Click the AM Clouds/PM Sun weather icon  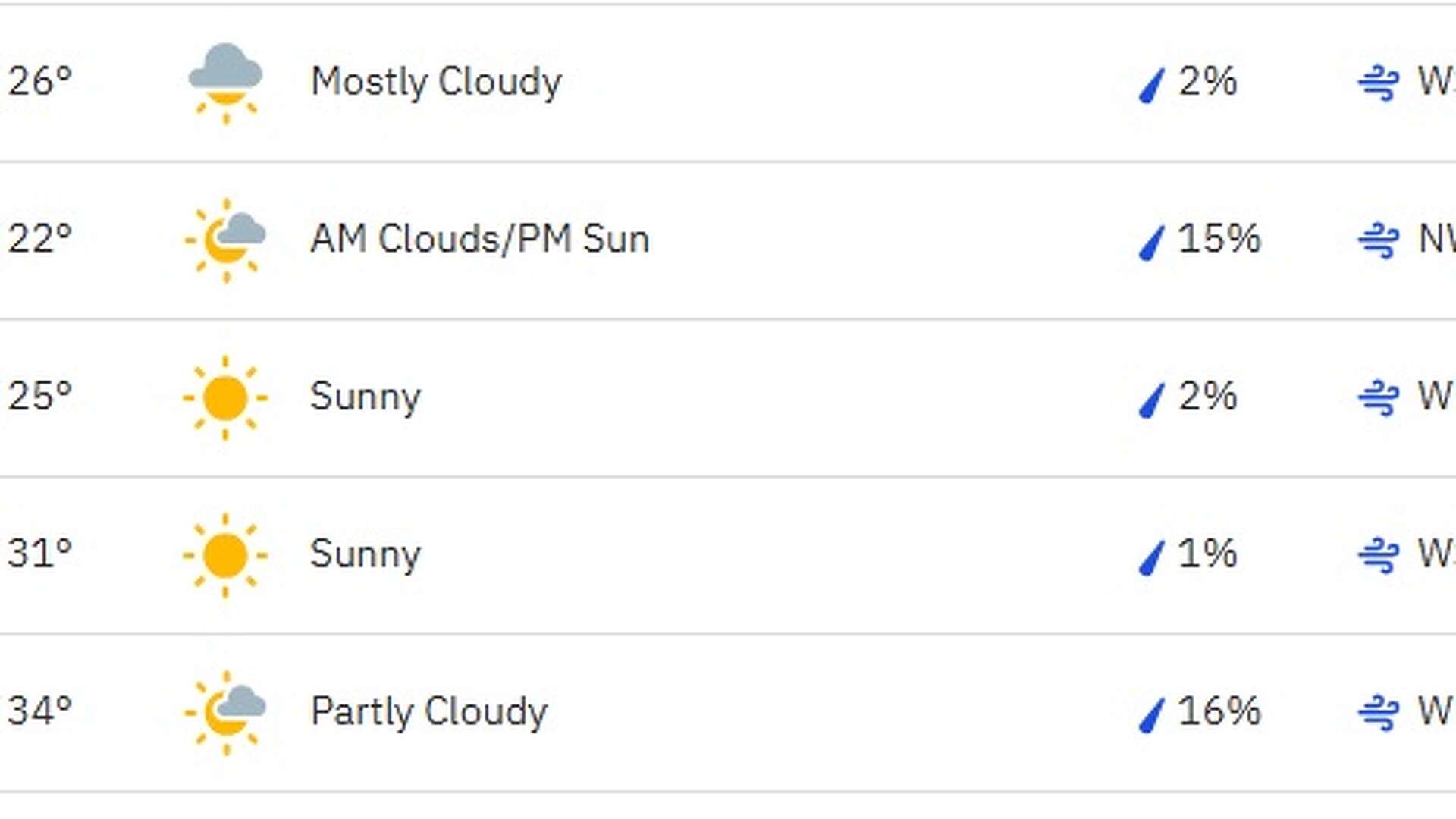pos(225,240)
